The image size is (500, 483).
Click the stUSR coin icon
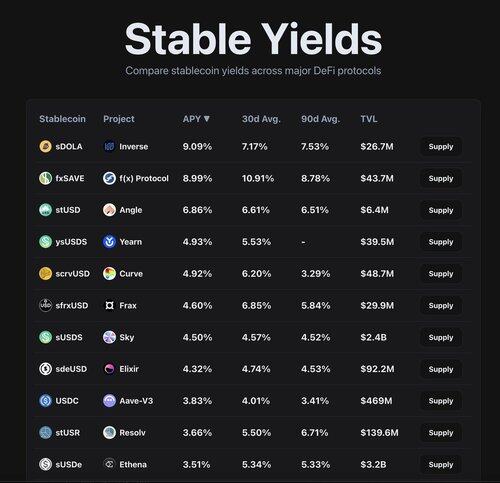coord(45,433)
